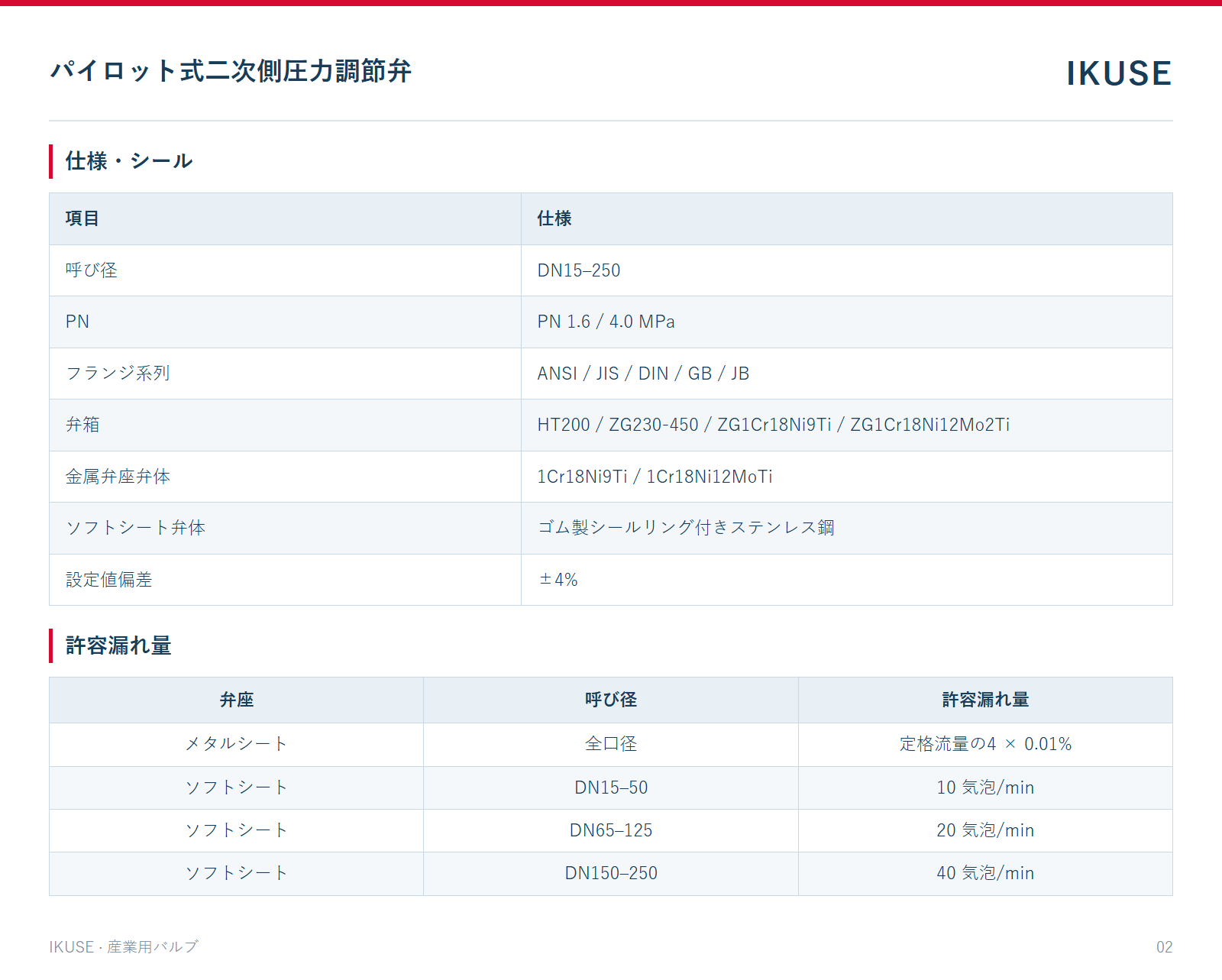Click the value PN 1.6 / 4.0 MPa

tap(606, 322)
